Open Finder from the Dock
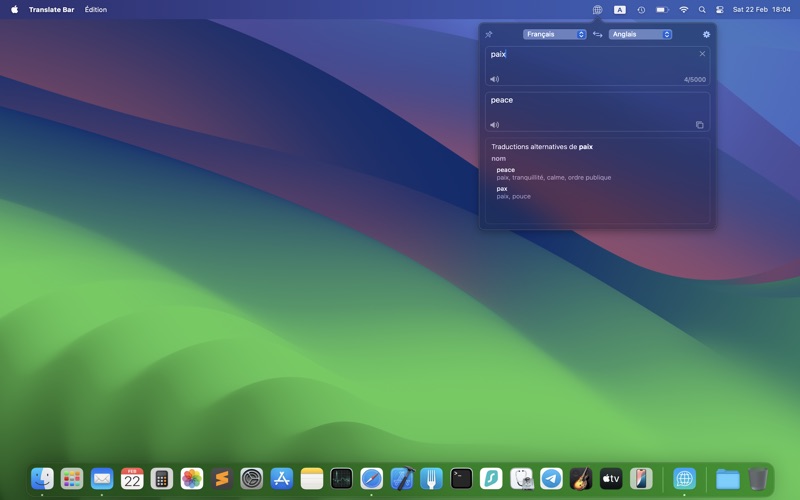Screen dimensions: 800x500 point(42,479)
